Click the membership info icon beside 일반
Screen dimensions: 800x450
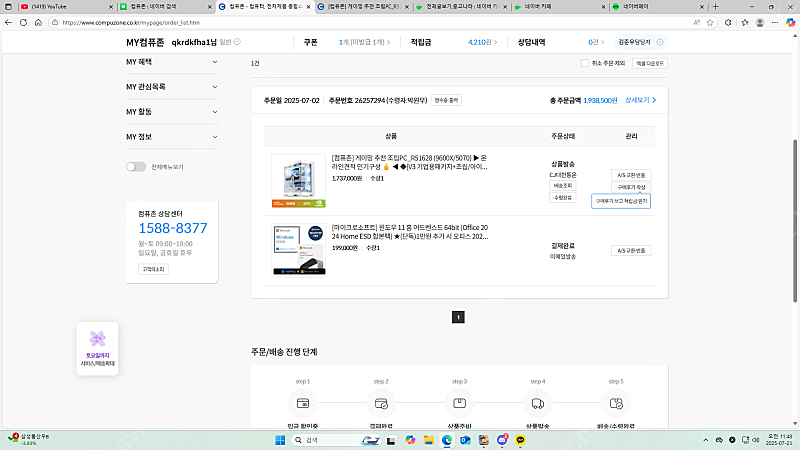[237, 42]
